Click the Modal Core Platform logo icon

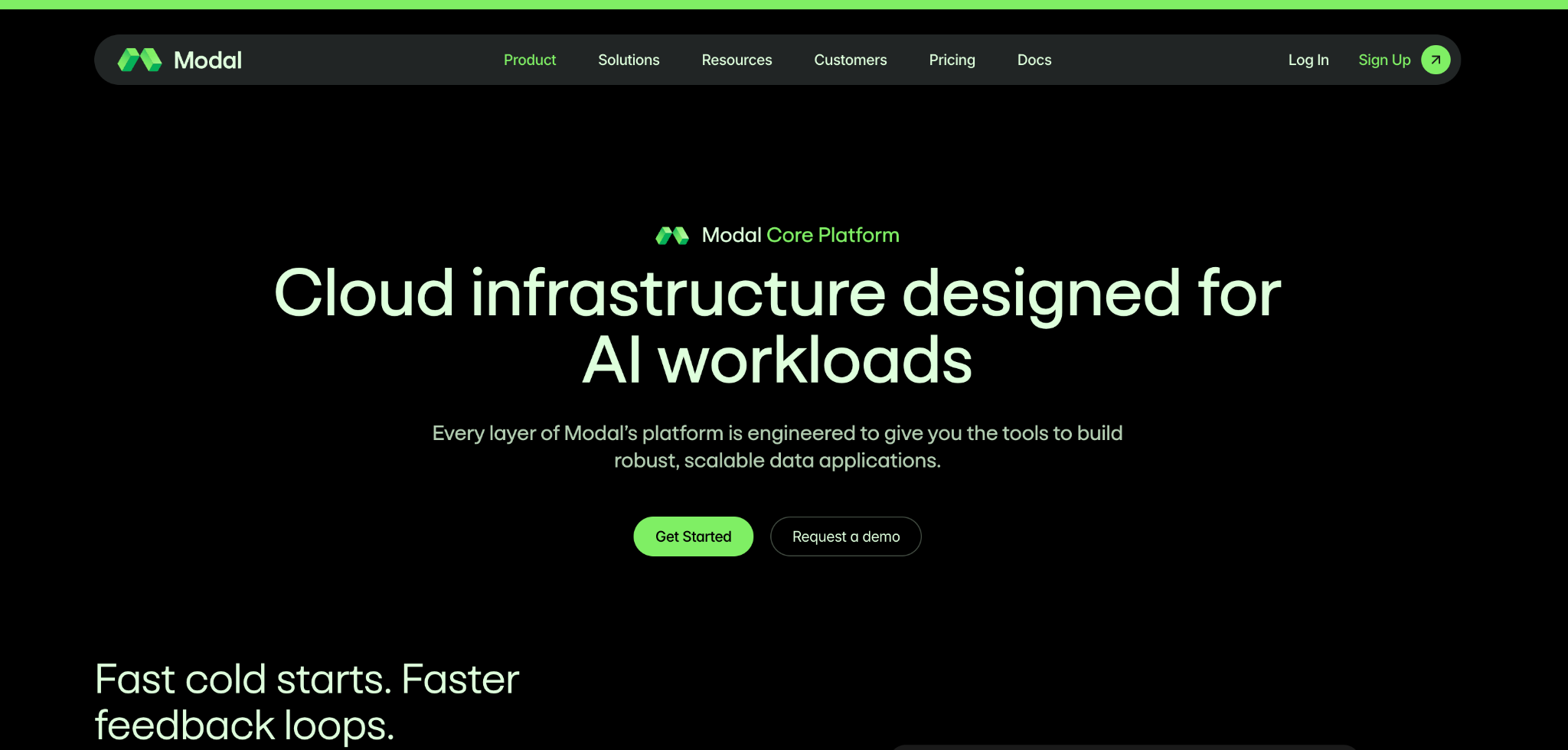click(x=672, y=236)
